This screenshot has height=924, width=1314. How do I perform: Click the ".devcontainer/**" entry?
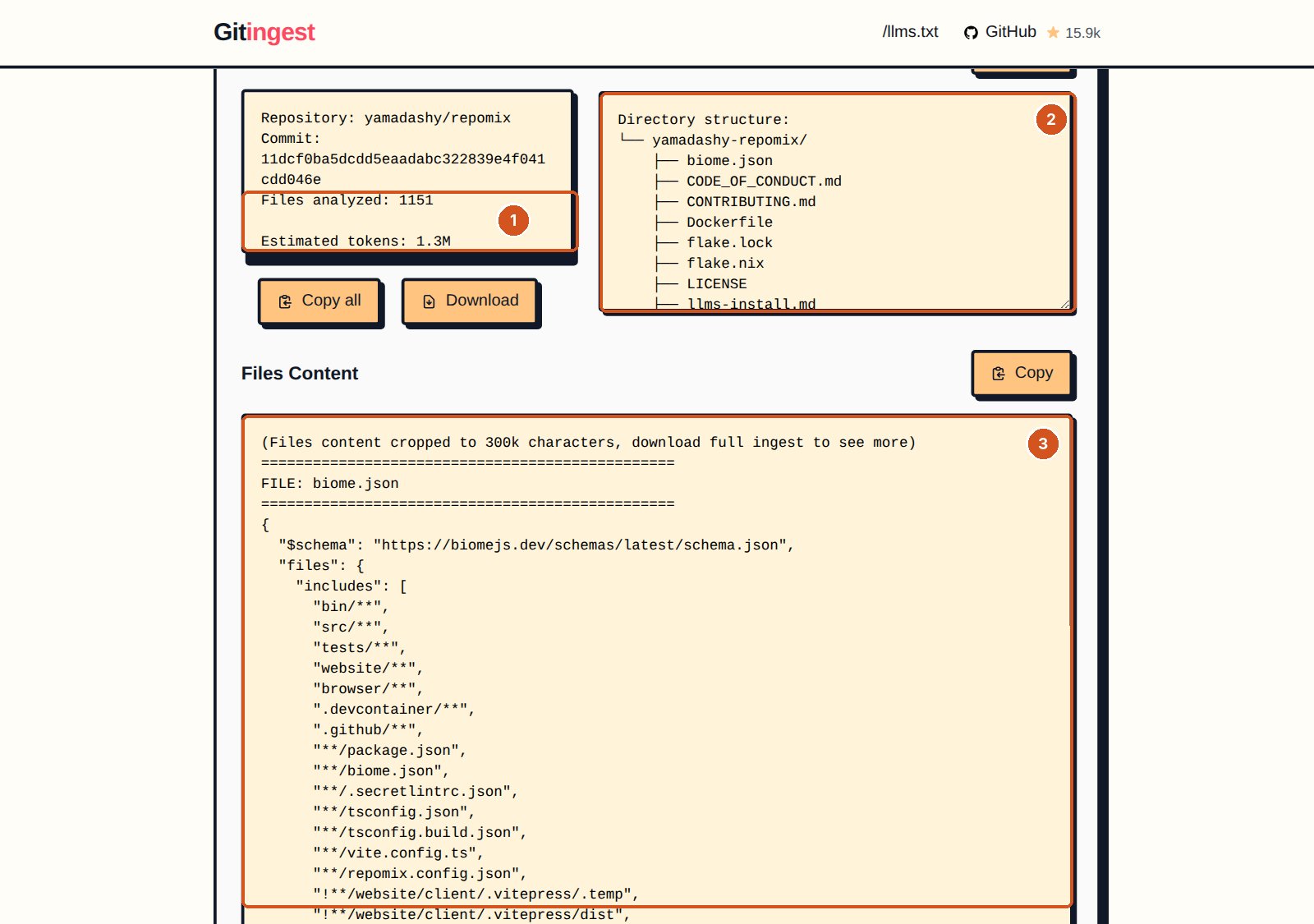394,710
